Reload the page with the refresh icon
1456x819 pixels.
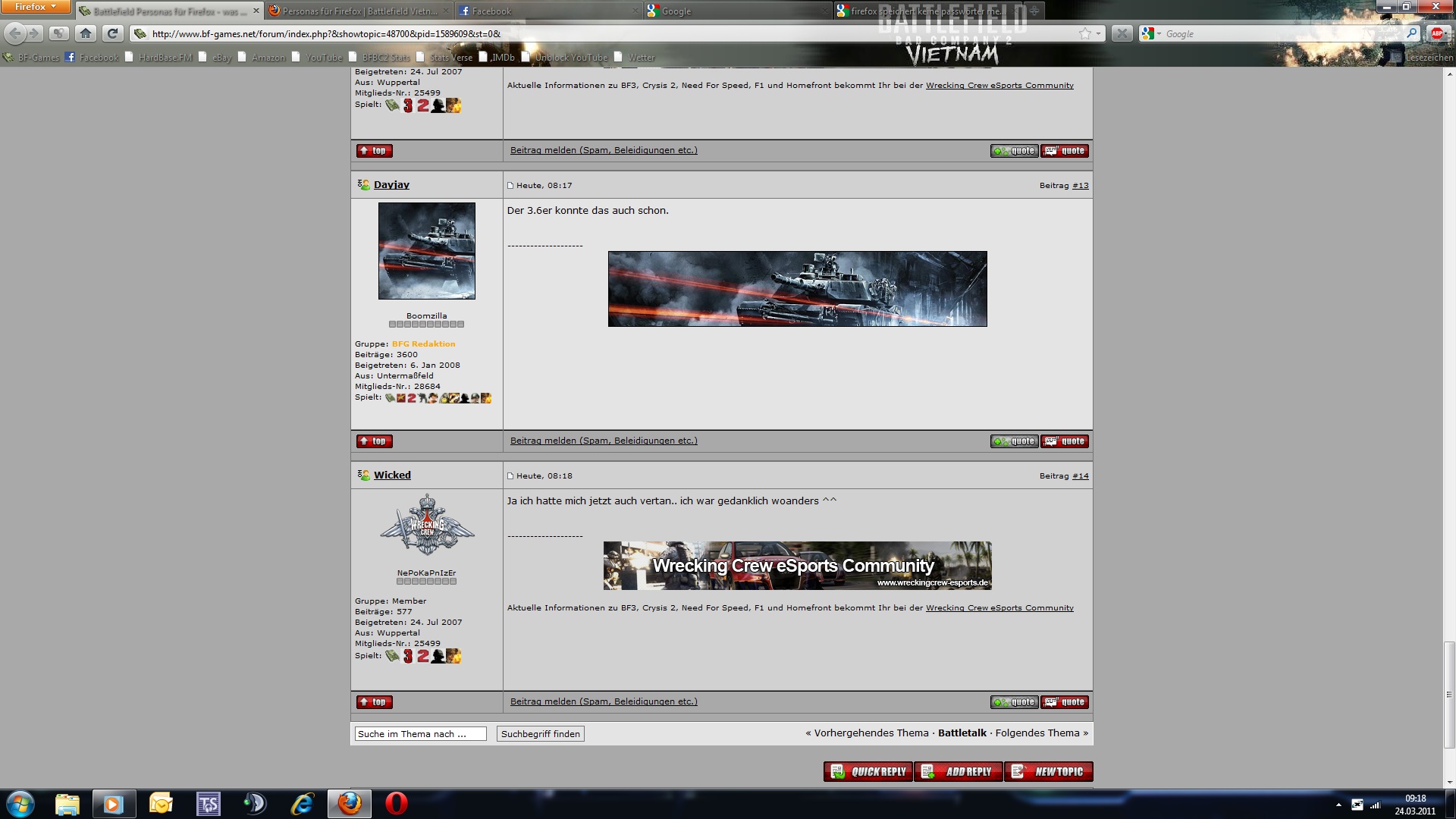tap(112, 33)
